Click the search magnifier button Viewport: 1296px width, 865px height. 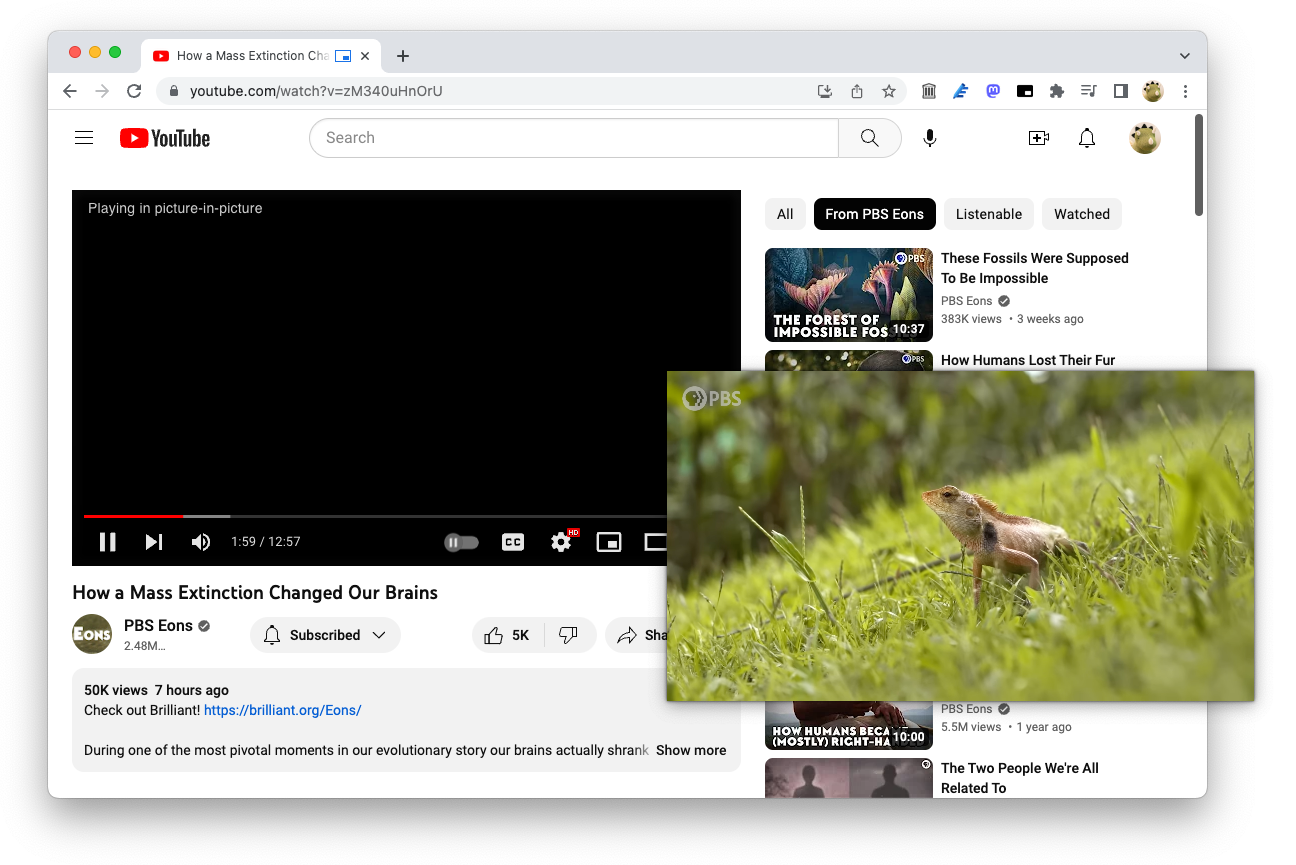(870, 138)
